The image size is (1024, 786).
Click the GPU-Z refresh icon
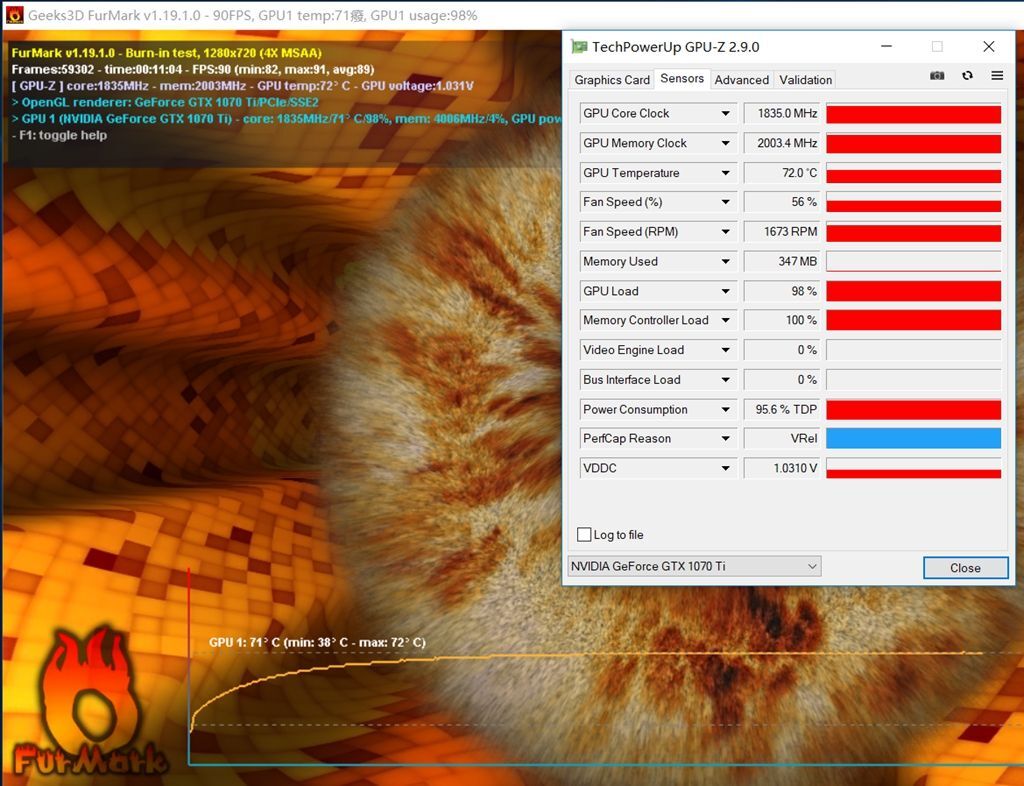click(967, 76)
